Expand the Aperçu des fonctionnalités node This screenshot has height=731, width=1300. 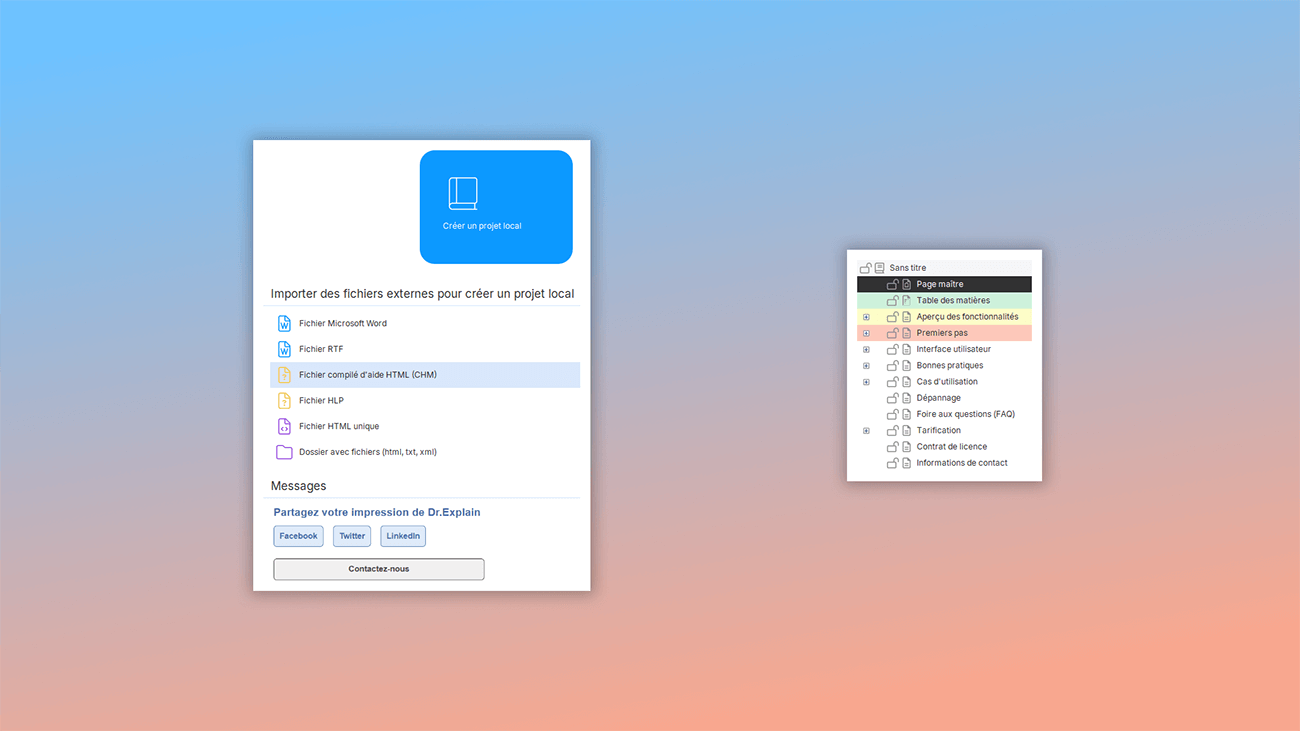(866, 317)
